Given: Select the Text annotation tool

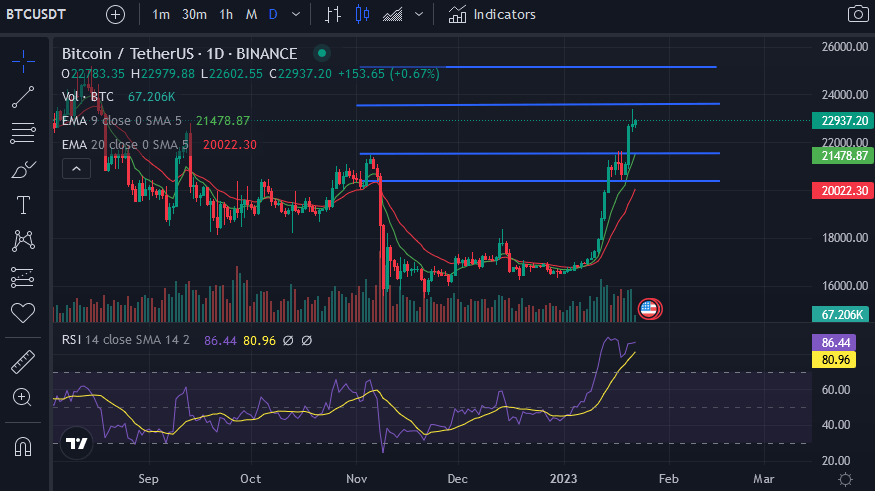Looking at the screenshot, I should tap(23, 205).
